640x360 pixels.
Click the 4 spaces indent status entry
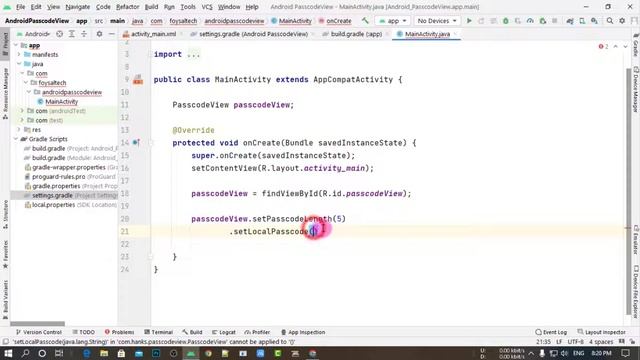click(601, 342)
